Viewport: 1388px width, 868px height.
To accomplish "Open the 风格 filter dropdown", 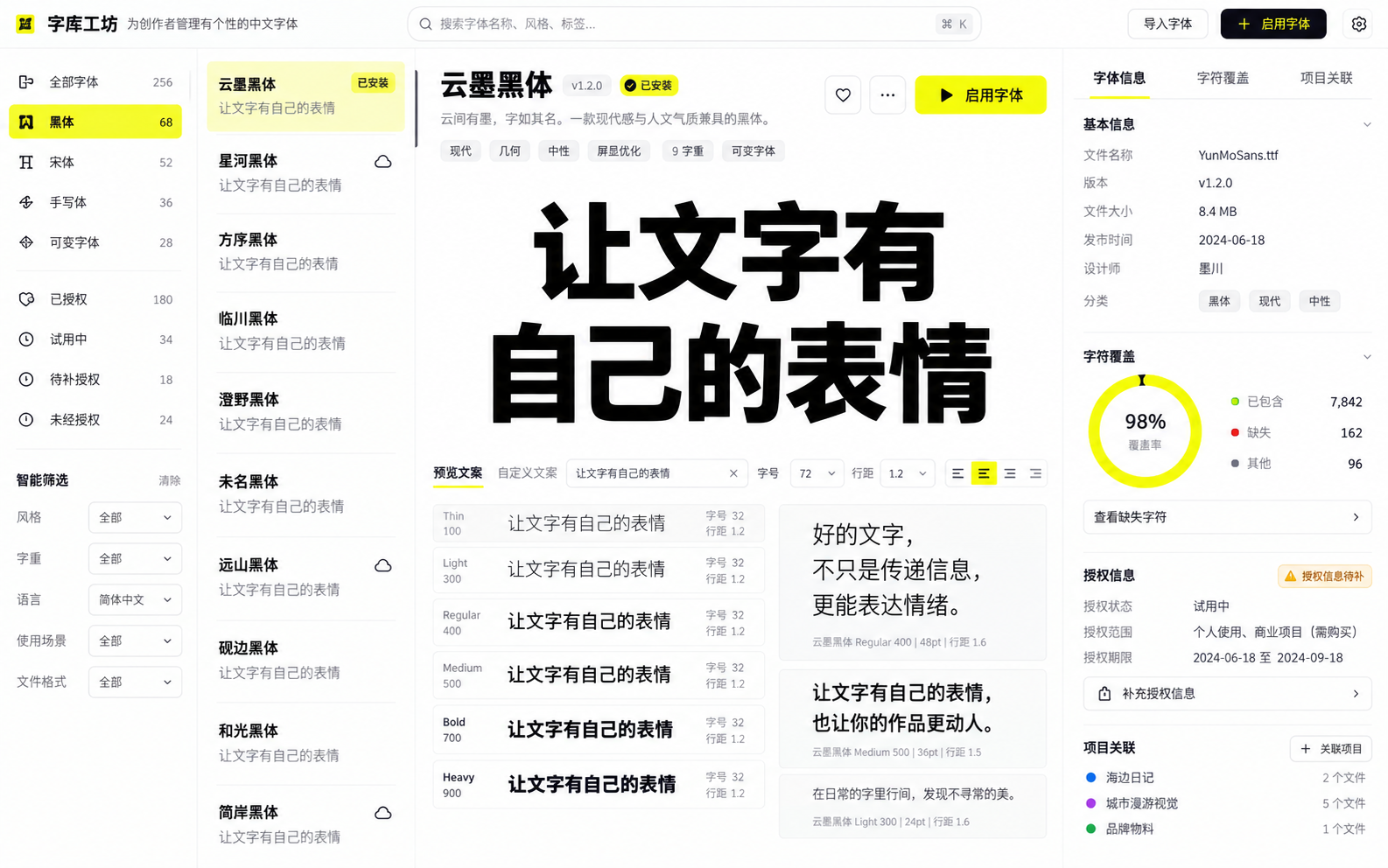I will 135,518.
